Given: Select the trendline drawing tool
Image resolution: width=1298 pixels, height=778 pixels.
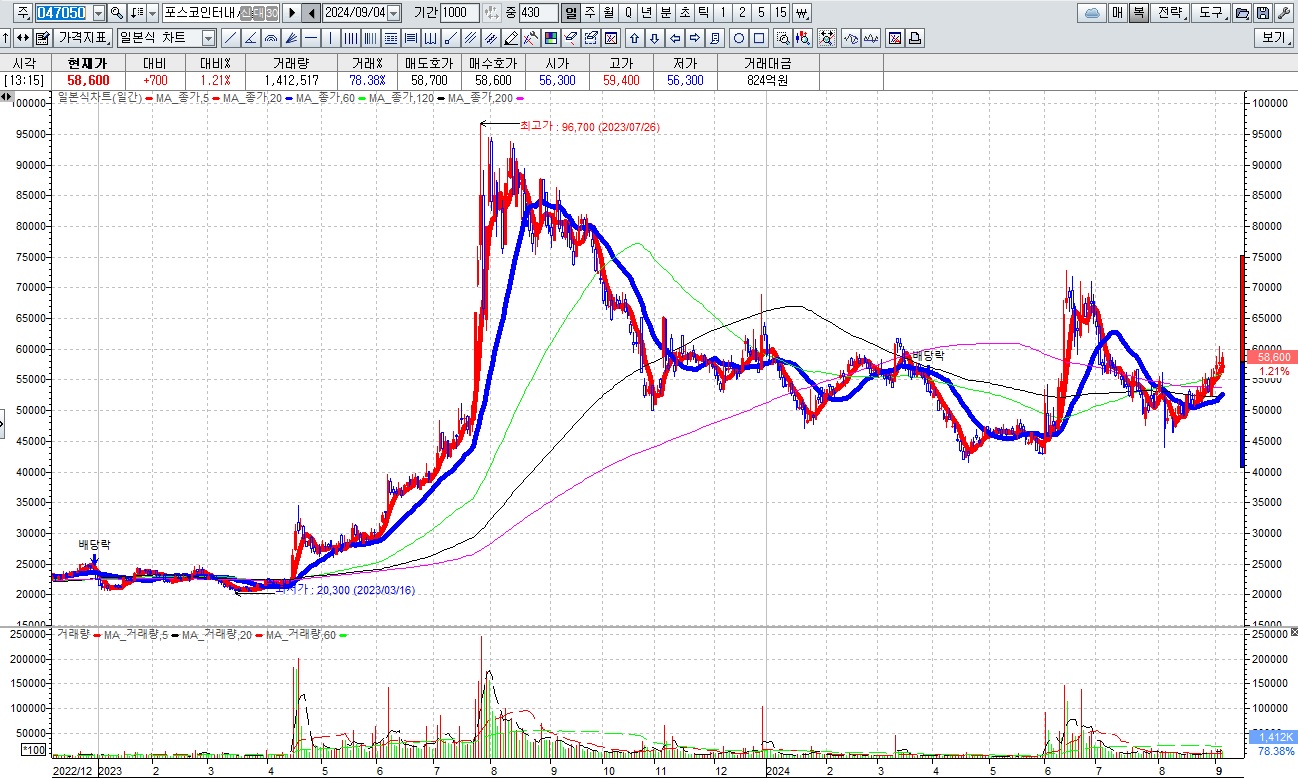Looking at the screenshot, I should coord(230,38).
